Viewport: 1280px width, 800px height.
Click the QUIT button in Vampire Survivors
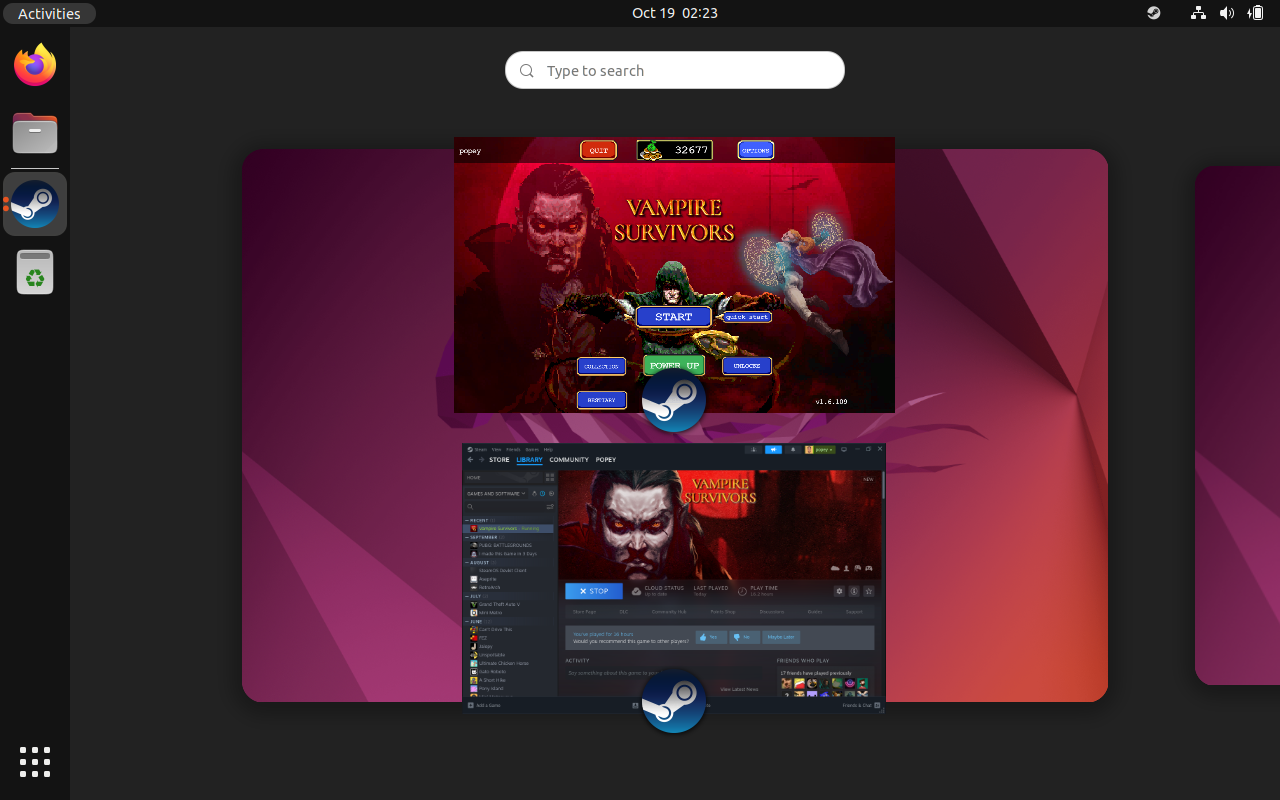tap(598, 150)
